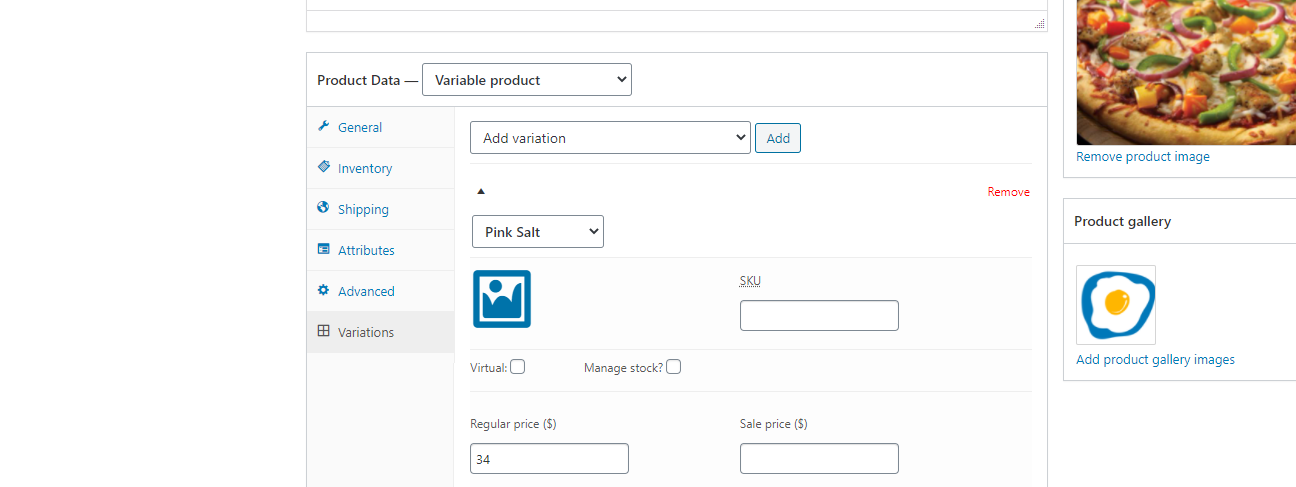Open the Variable product type dropdown
The width and height of the screenshot is (1296, 487).
click(x=527, y=80)
